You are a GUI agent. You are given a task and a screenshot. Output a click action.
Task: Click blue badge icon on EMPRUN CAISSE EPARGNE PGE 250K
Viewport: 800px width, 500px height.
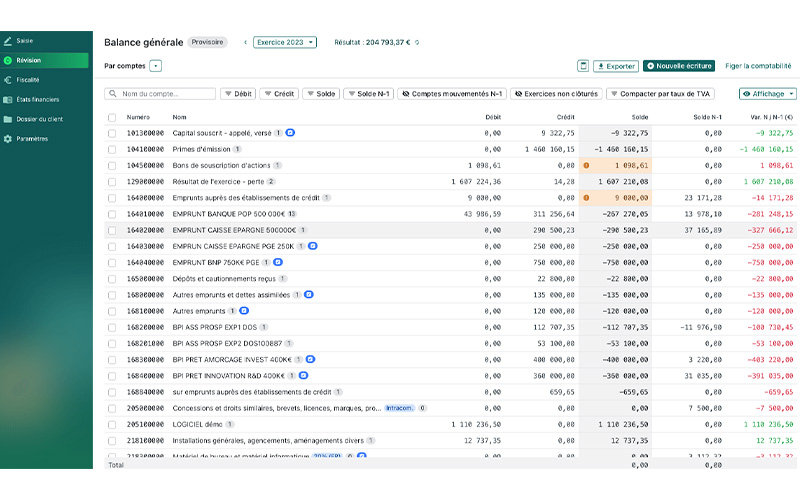coord(313,246)
